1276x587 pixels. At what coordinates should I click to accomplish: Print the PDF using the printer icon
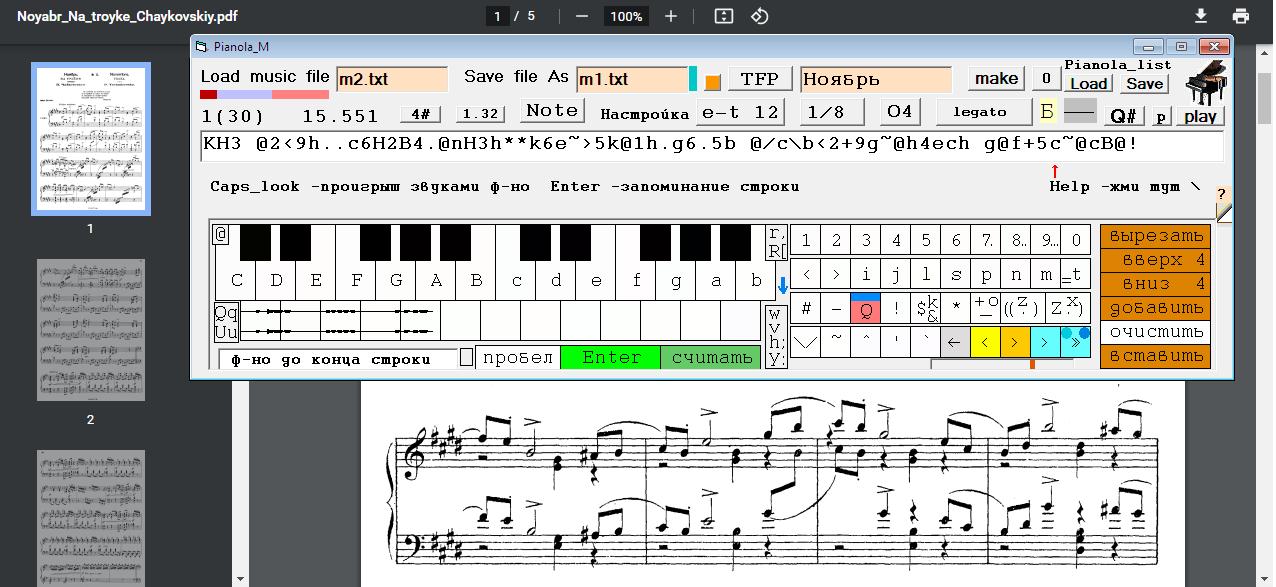[x=1241, y=16]
